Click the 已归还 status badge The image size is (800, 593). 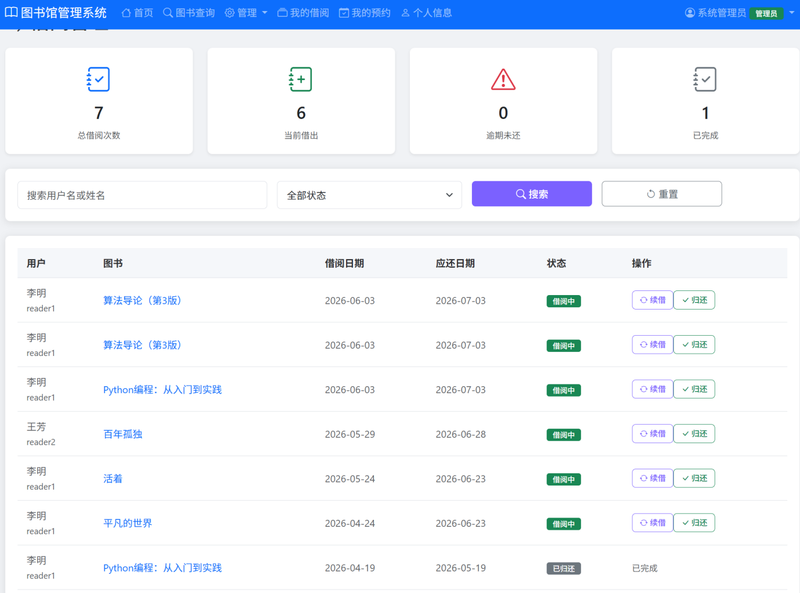564,569
